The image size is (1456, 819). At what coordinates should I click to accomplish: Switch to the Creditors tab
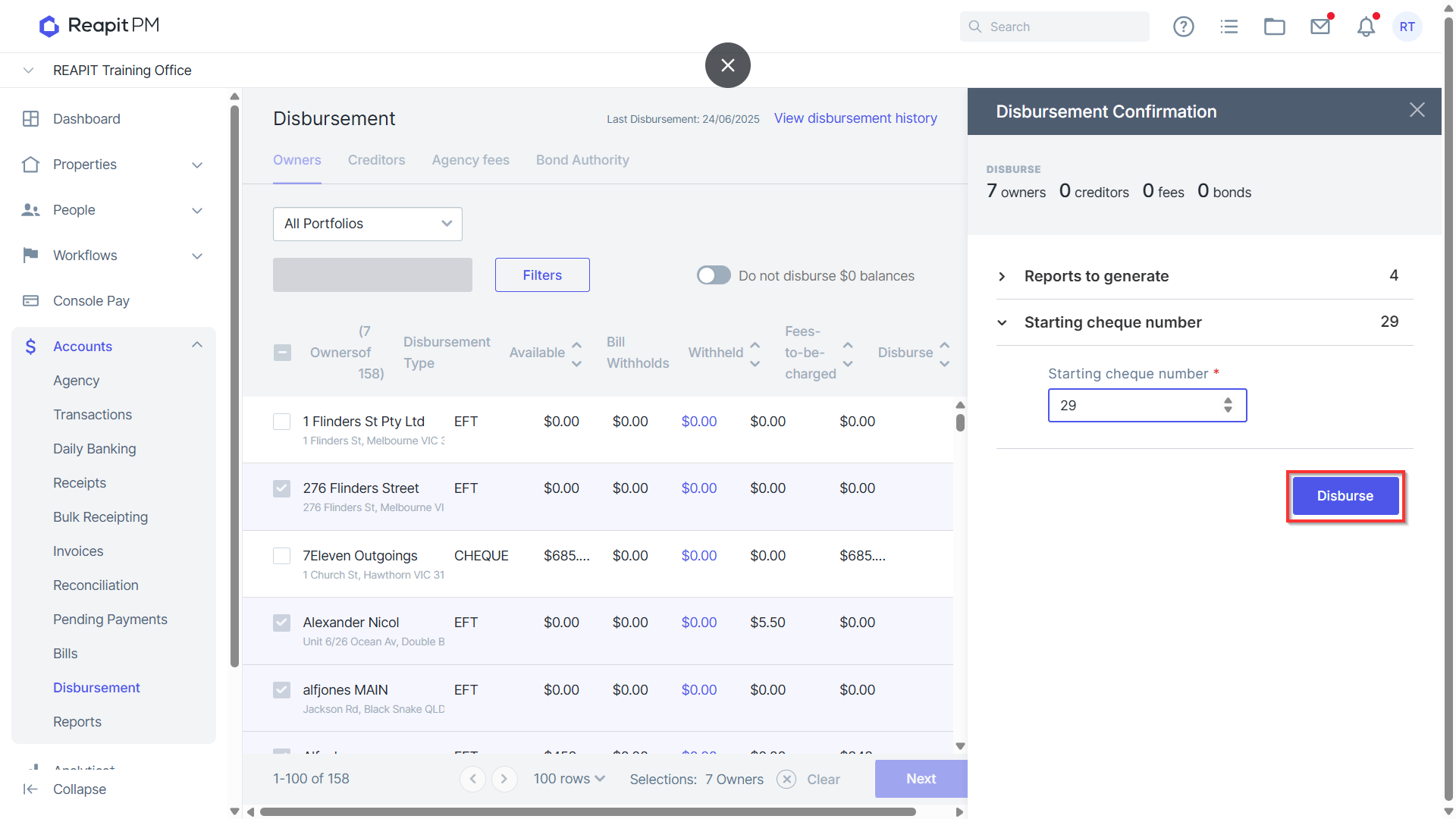[377, 160]
